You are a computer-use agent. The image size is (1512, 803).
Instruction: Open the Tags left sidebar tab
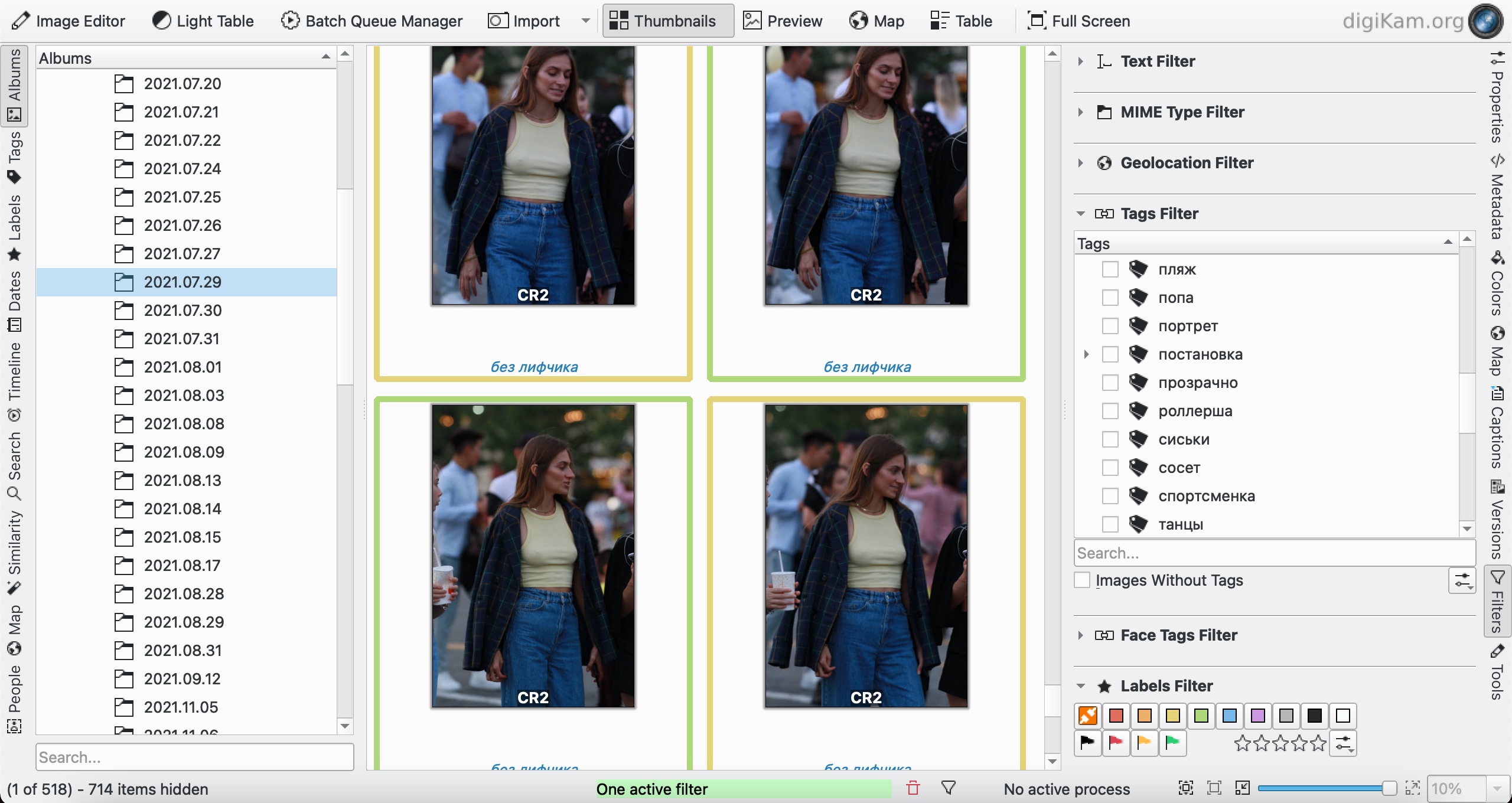[x=15, y=158]
